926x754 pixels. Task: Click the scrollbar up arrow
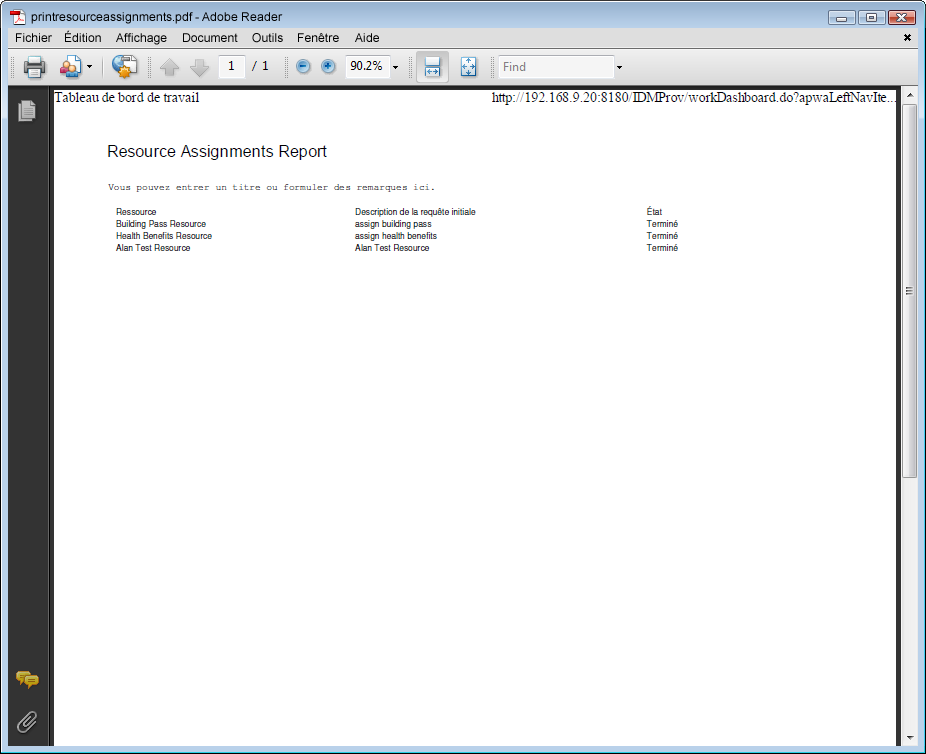(909, 95)
